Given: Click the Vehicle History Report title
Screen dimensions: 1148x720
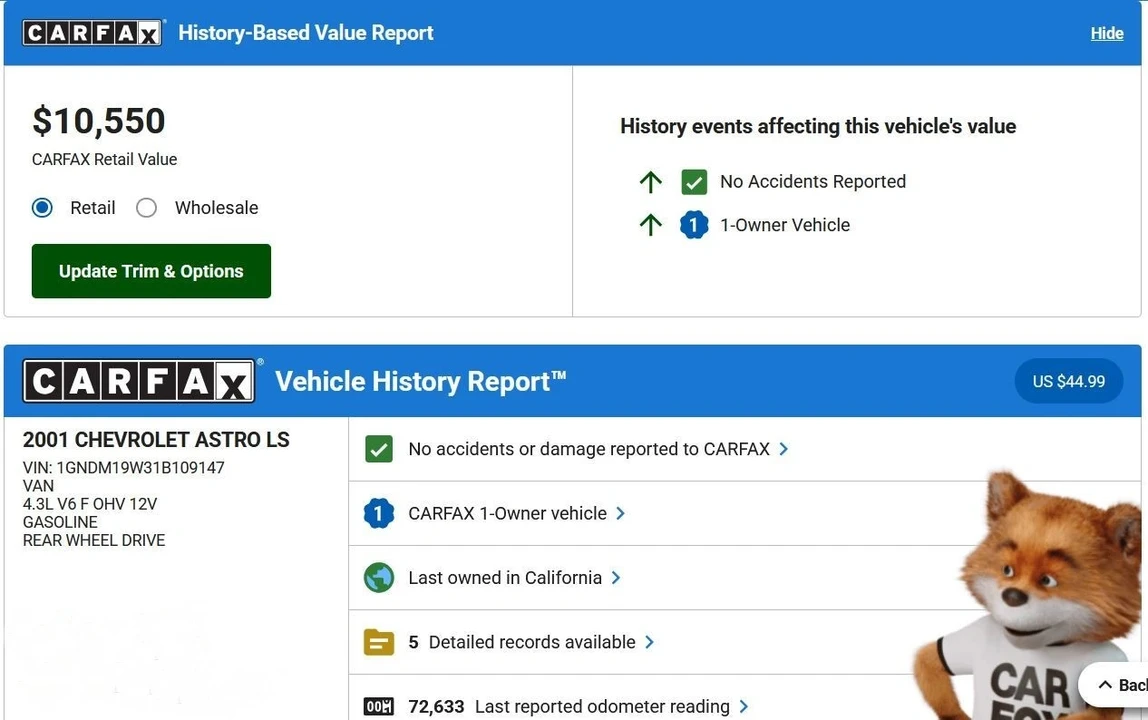Looking at the screenshot, I should pos(421,382).
